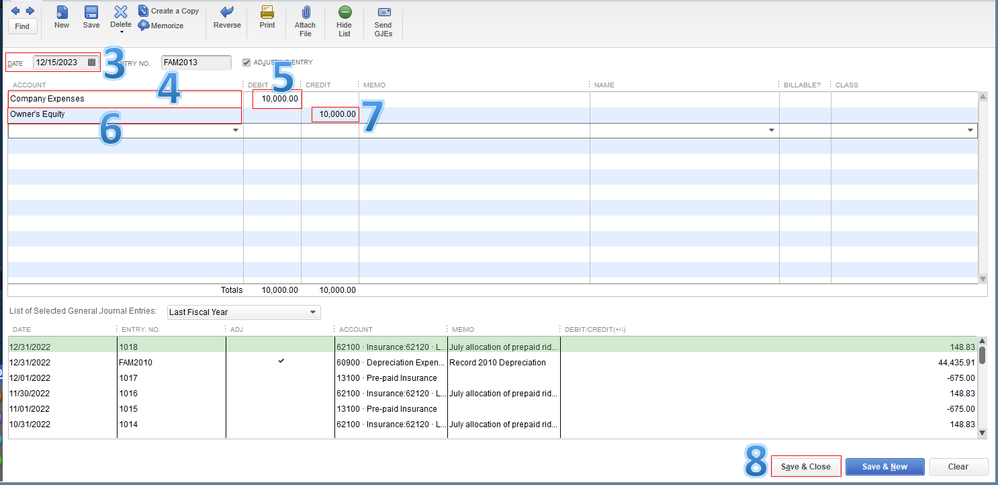This screenshot has height=485, width=998.
Task: Save the journal entry from toolbar
Action: [91, 17]
